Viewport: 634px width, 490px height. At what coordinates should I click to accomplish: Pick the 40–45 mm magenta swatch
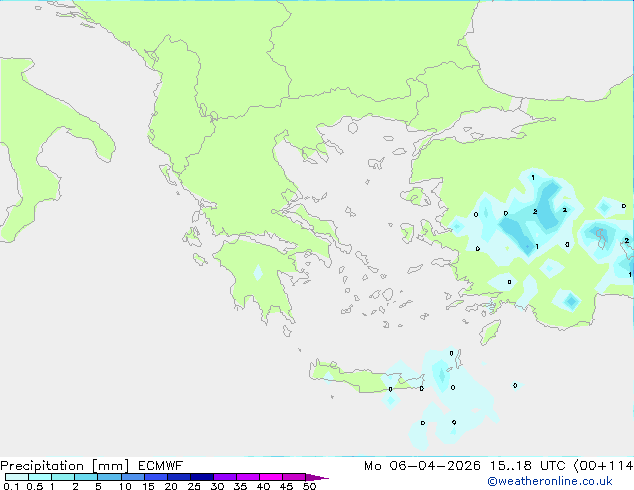[x=271, y=477]
